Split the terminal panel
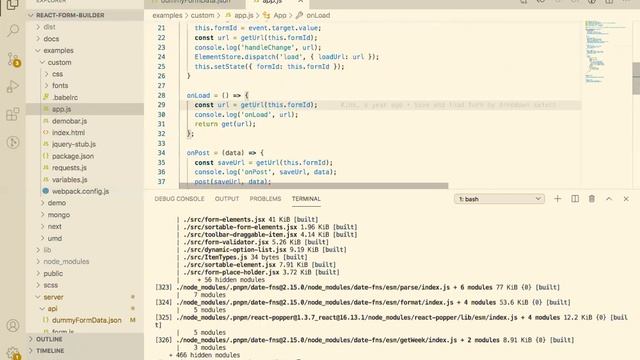 pyautogui.click(x=575, y=199)
